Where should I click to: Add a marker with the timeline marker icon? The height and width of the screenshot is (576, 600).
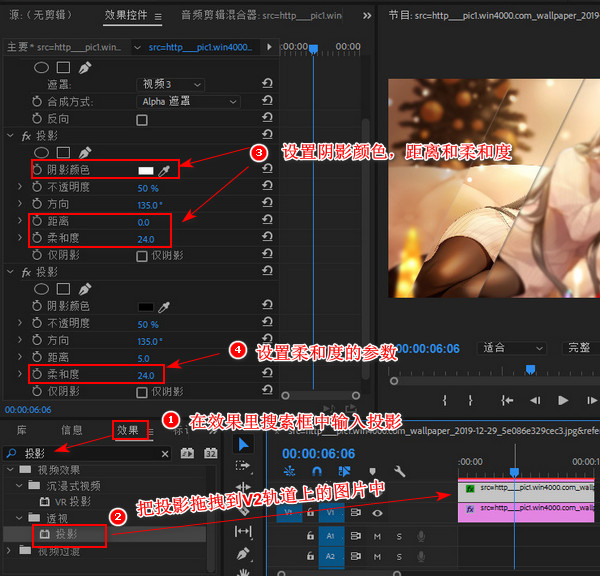(372, 472)
